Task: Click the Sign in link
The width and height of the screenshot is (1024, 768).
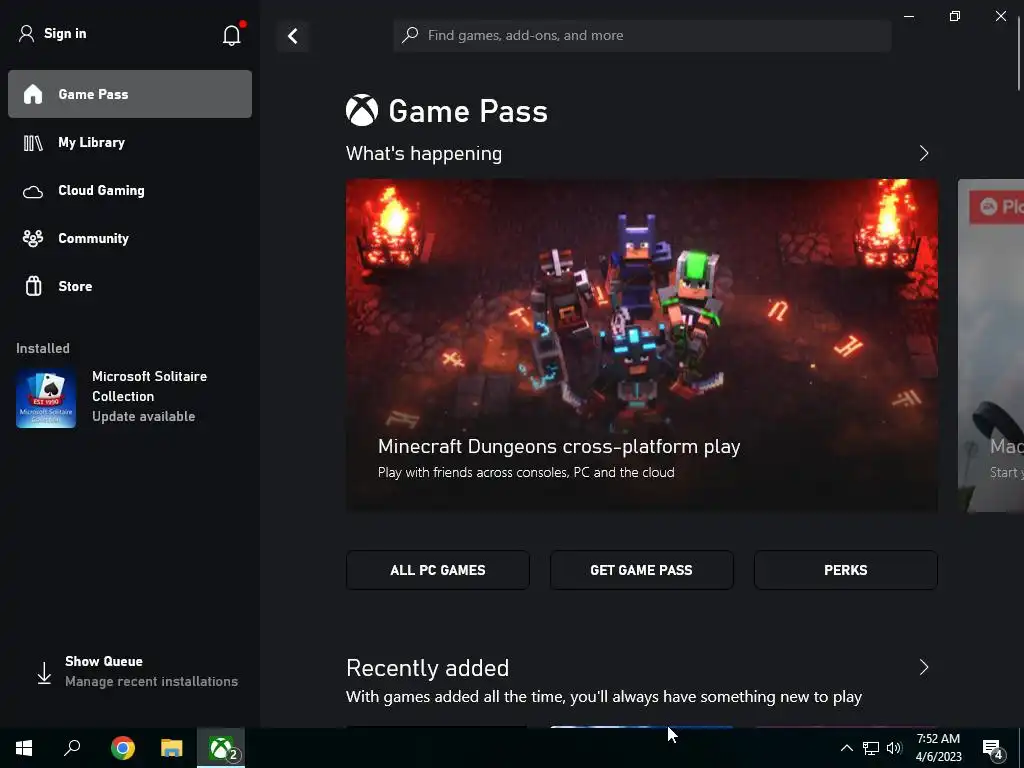Action: click(65, 33)
